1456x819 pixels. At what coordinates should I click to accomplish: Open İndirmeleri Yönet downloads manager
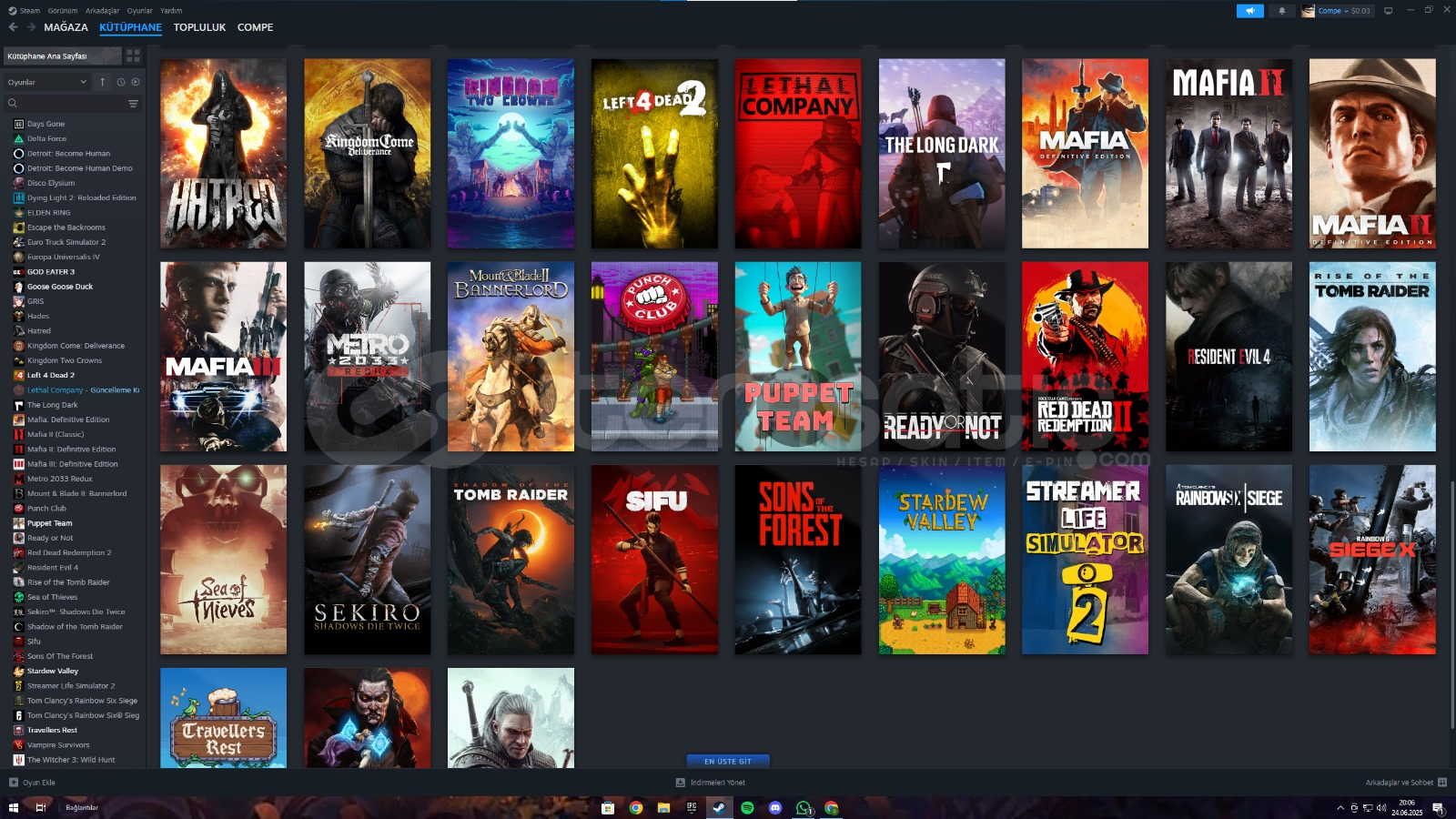click(x=711, y=783)
